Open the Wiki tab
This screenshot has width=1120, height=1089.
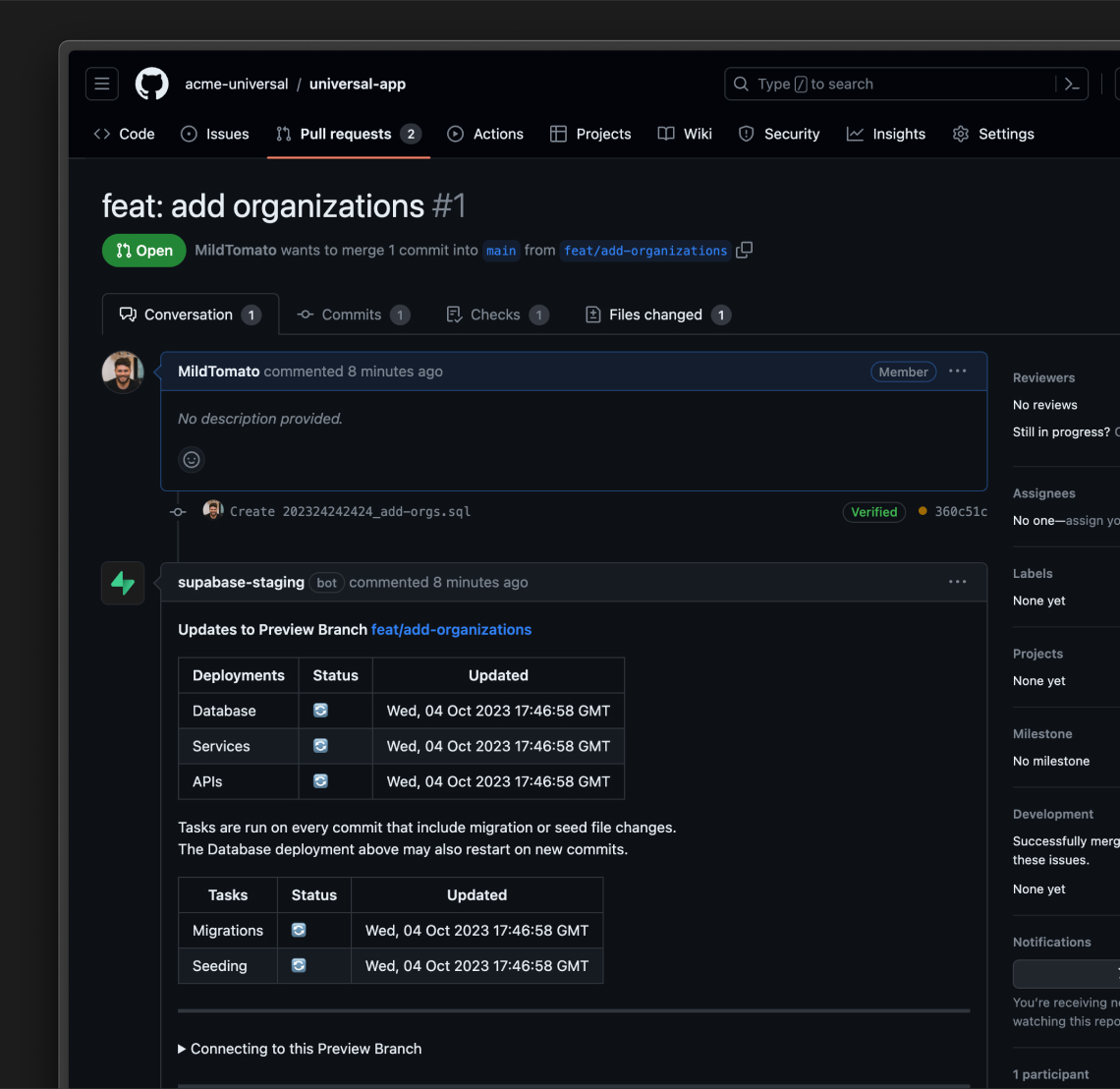pos(685,134)
